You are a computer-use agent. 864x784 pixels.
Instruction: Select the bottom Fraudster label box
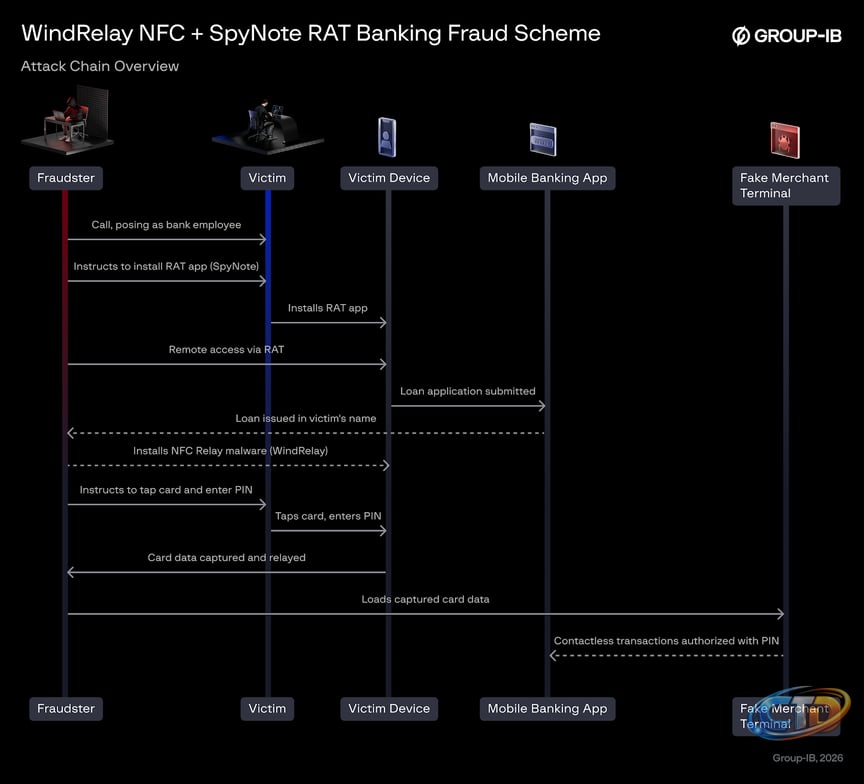click(66, 709)
